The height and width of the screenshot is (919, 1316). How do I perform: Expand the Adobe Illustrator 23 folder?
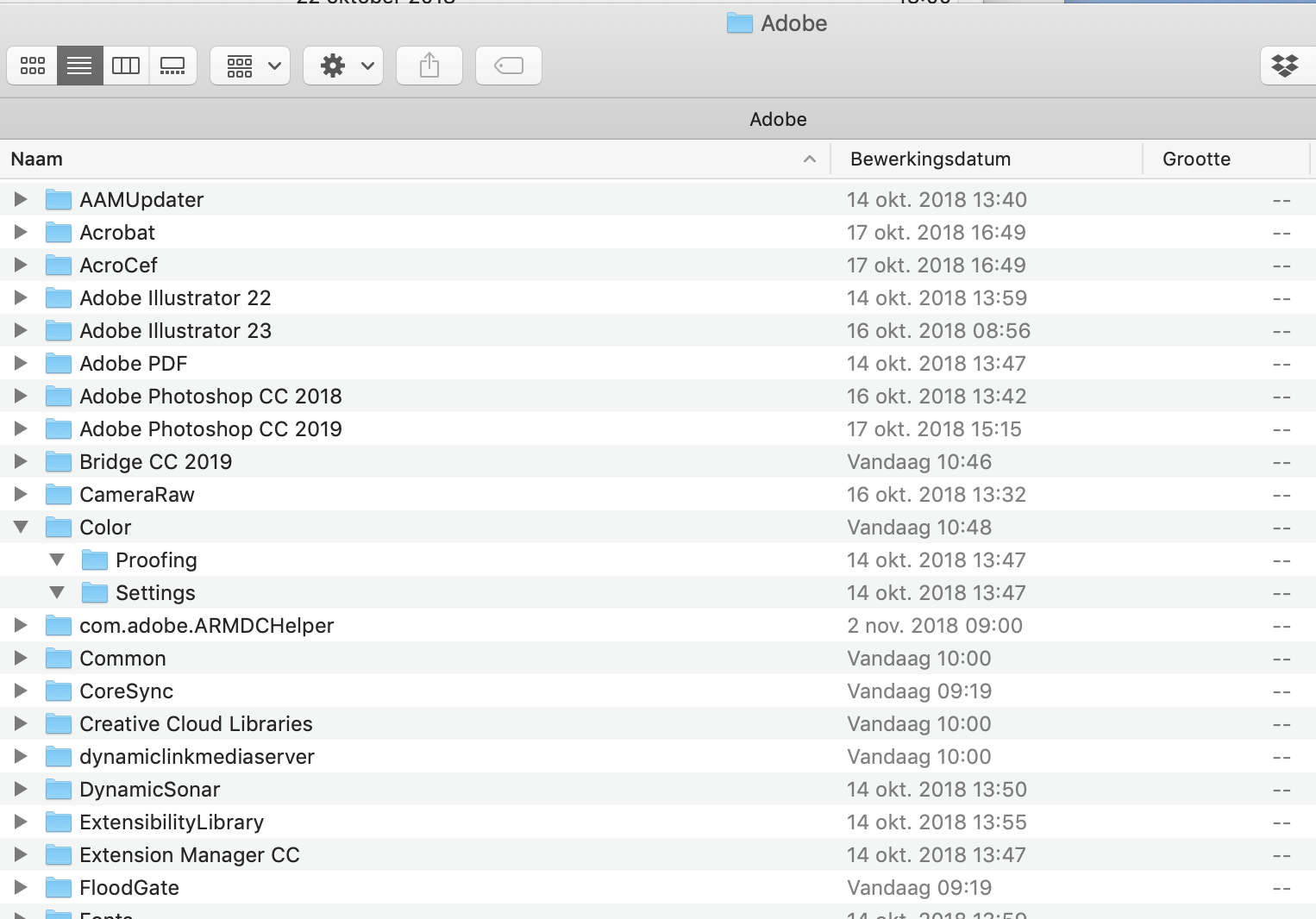[21, 330]
